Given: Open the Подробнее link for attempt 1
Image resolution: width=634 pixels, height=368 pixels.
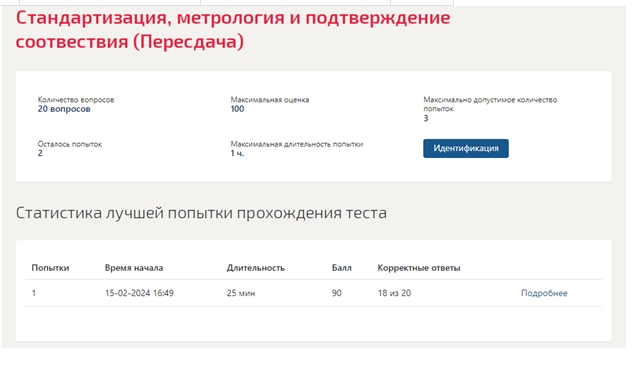Looking at the screenshot, I should [544, 293].
